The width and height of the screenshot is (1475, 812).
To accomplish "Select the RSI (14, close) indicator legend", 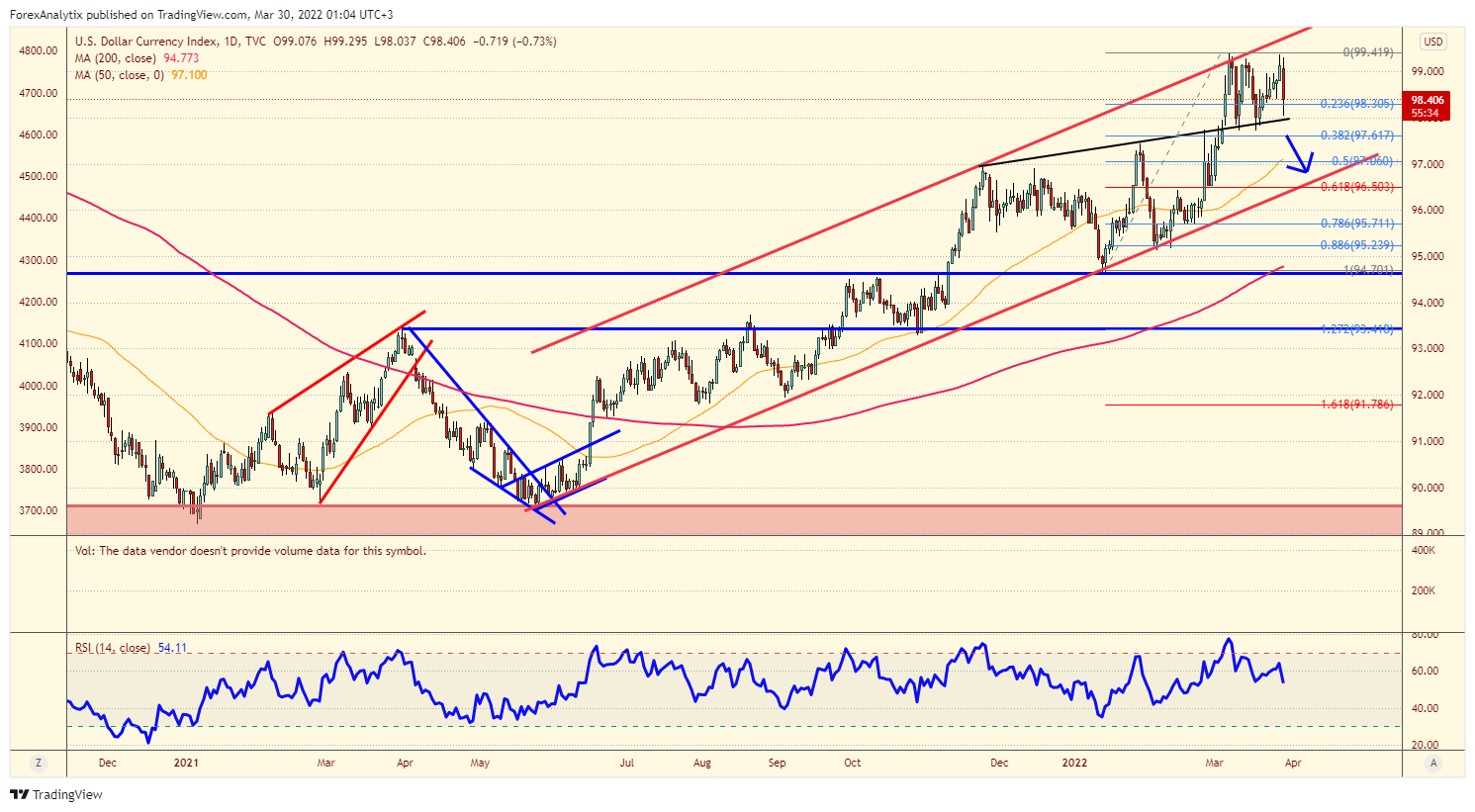I will pos(113,648).
